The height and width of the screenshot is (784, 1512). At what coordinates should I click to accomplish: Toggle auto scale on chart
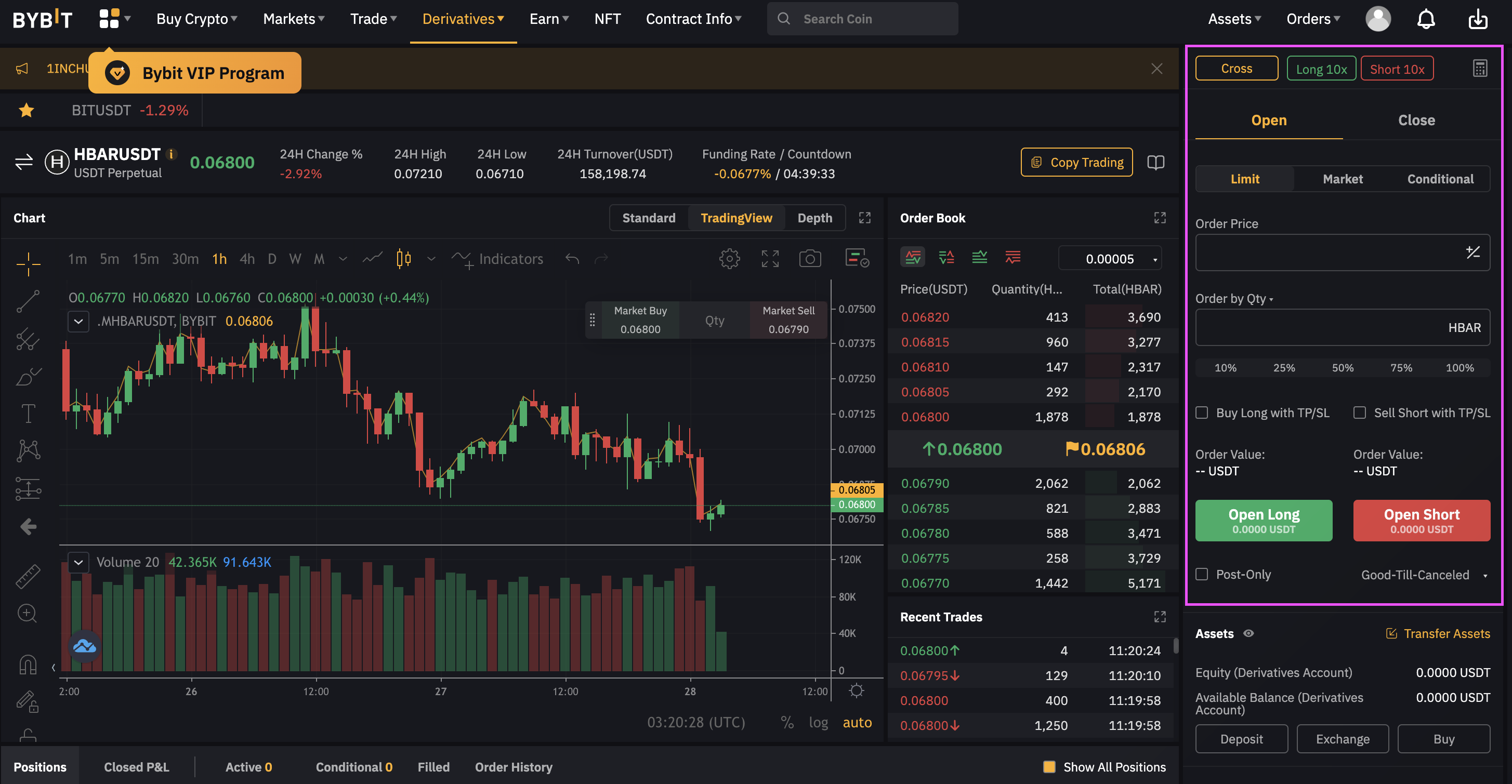(857, 722)
